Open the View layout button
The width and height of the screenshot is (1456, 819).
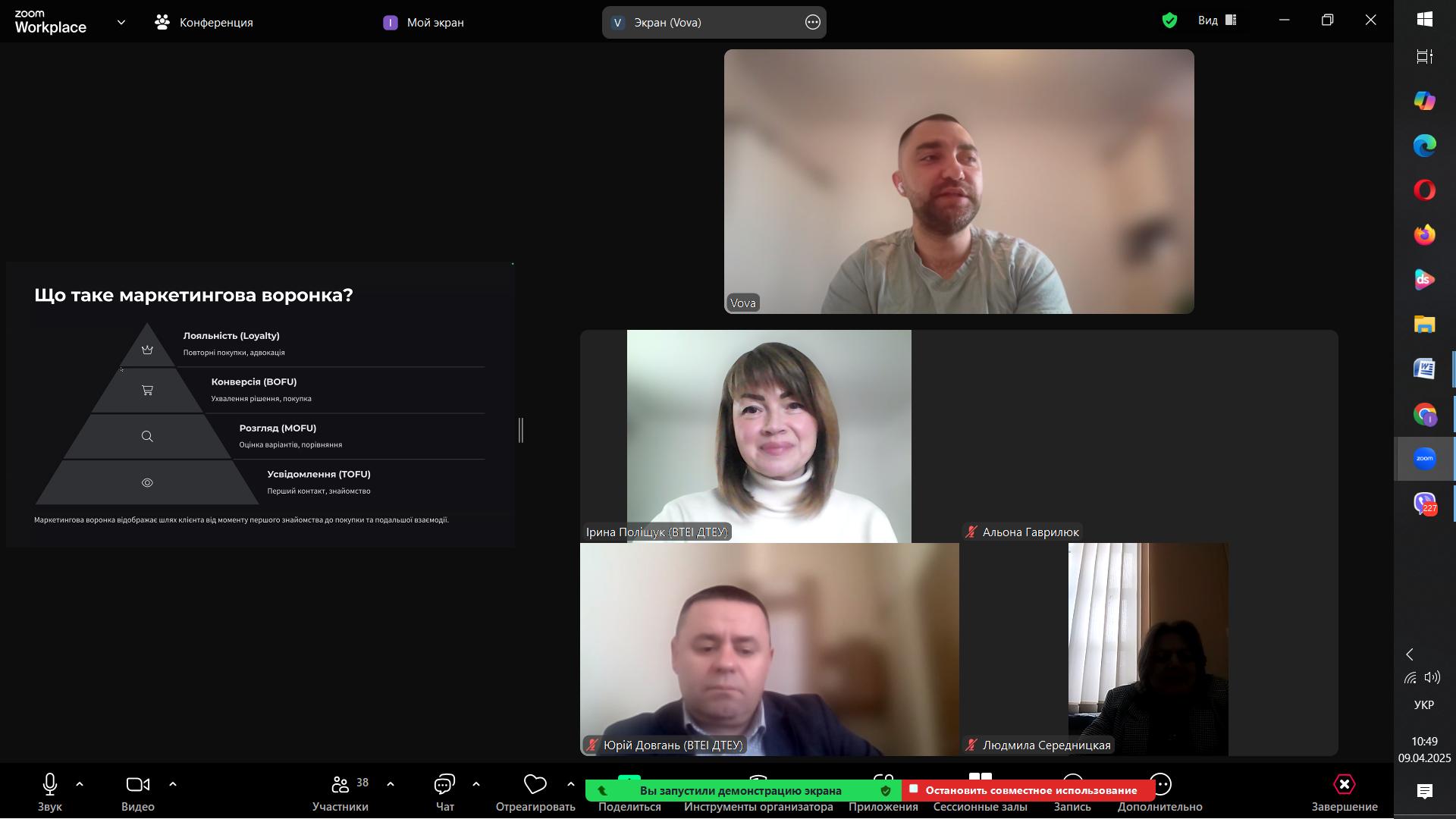tap(1217, 20)
